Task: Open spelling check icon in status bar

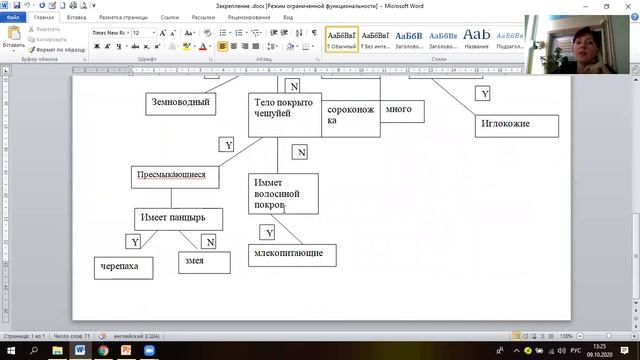Action: (x=102, y=336)
